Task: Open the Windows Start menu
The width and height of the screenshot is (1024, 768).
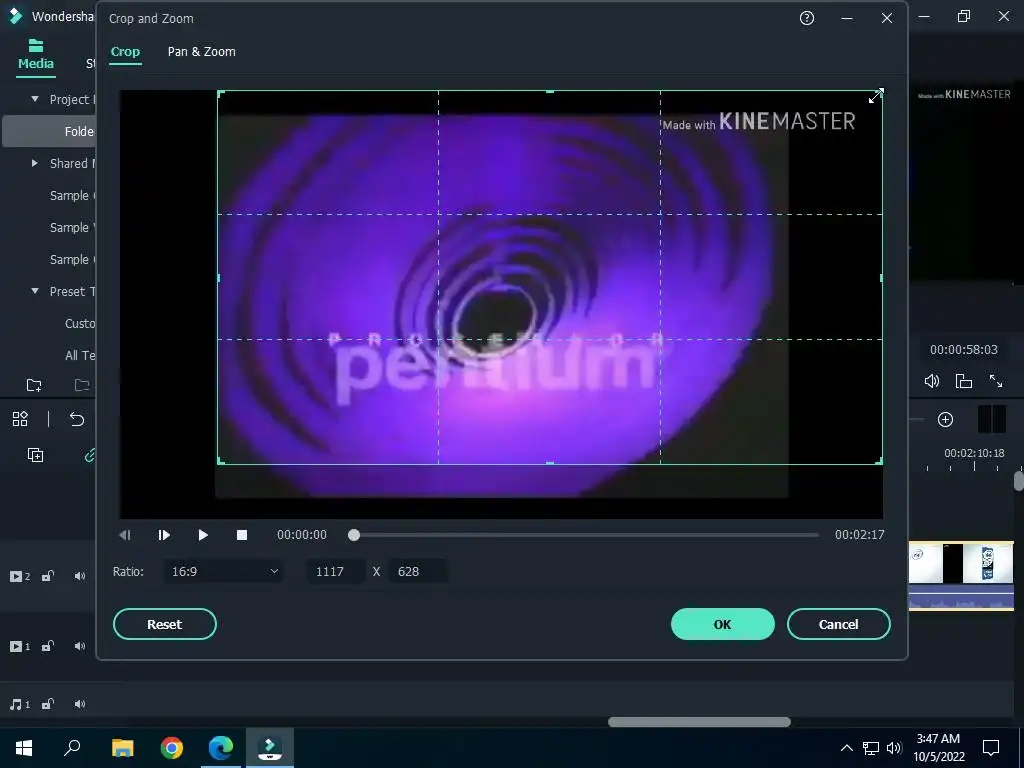Action: click(x=24, y=747)
